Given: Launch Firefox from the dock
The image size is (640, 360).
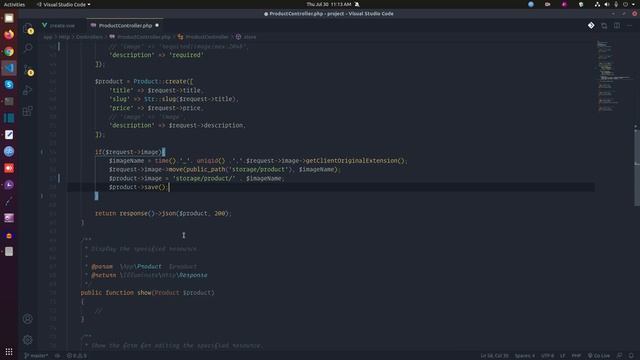Looking at the screenshot, I should tap(9, 35).
